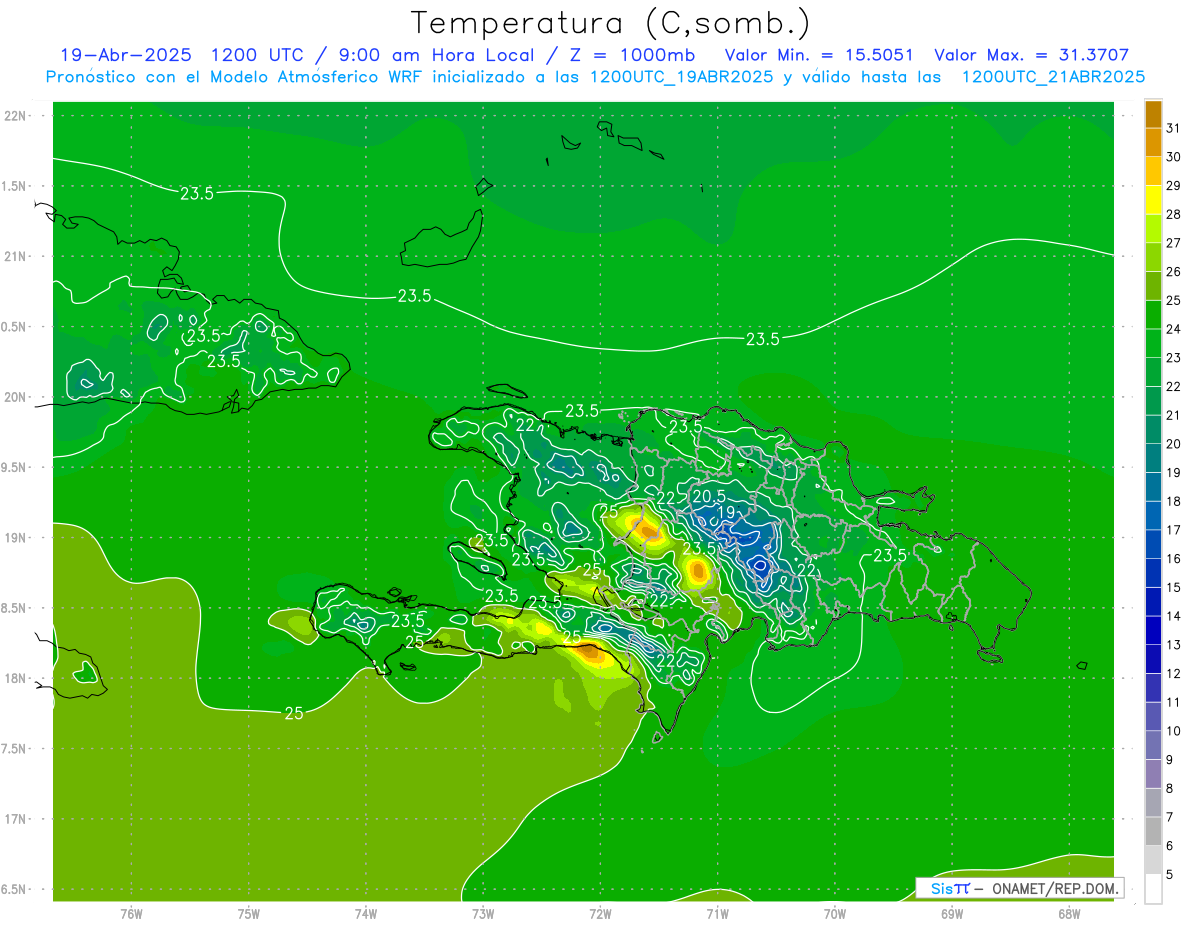The width and height of the screenshot is (1200, 927).
Task: Click the '19N' latitude axis label
Action: [x=16, y=538]
